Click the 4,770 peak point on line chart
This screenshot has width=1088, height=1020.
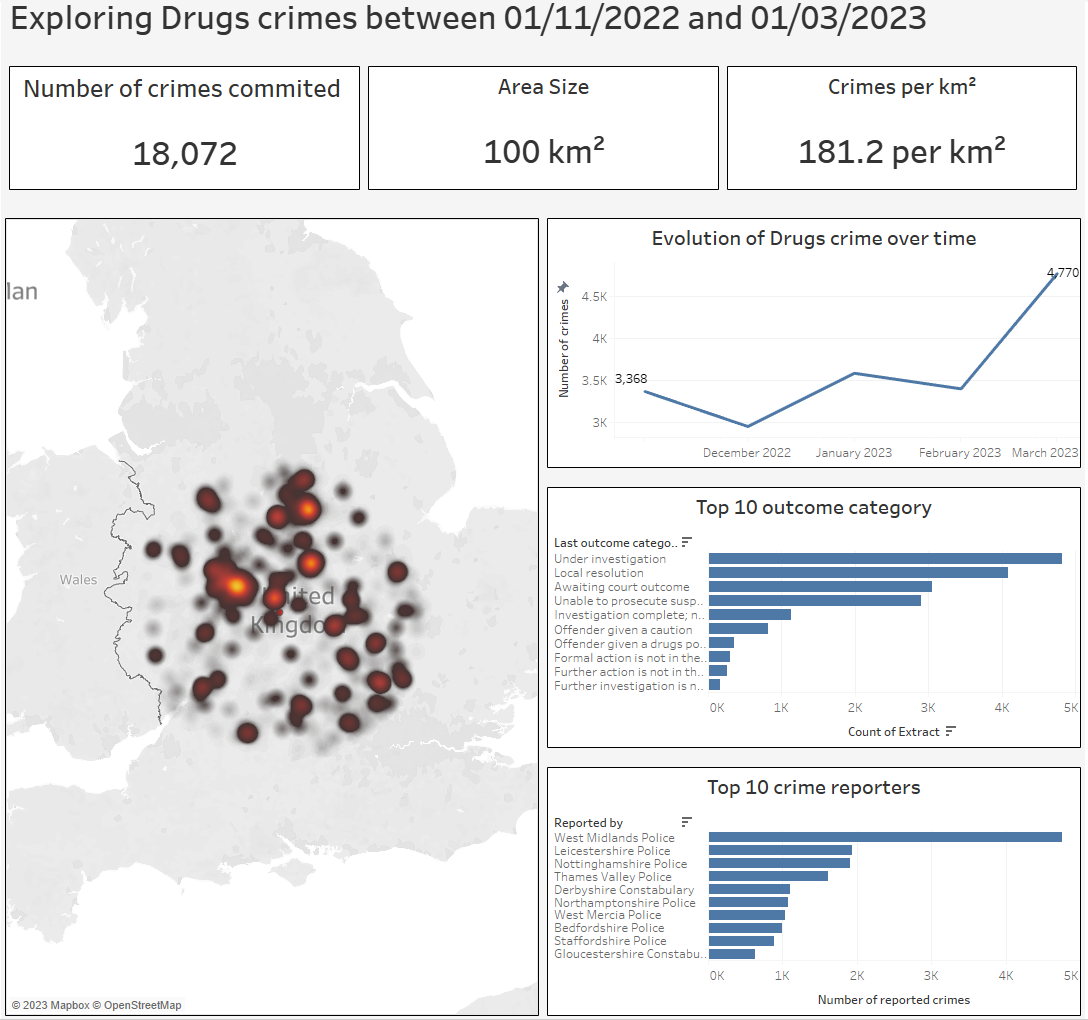pyautogui.click(x=1056, y=275)
